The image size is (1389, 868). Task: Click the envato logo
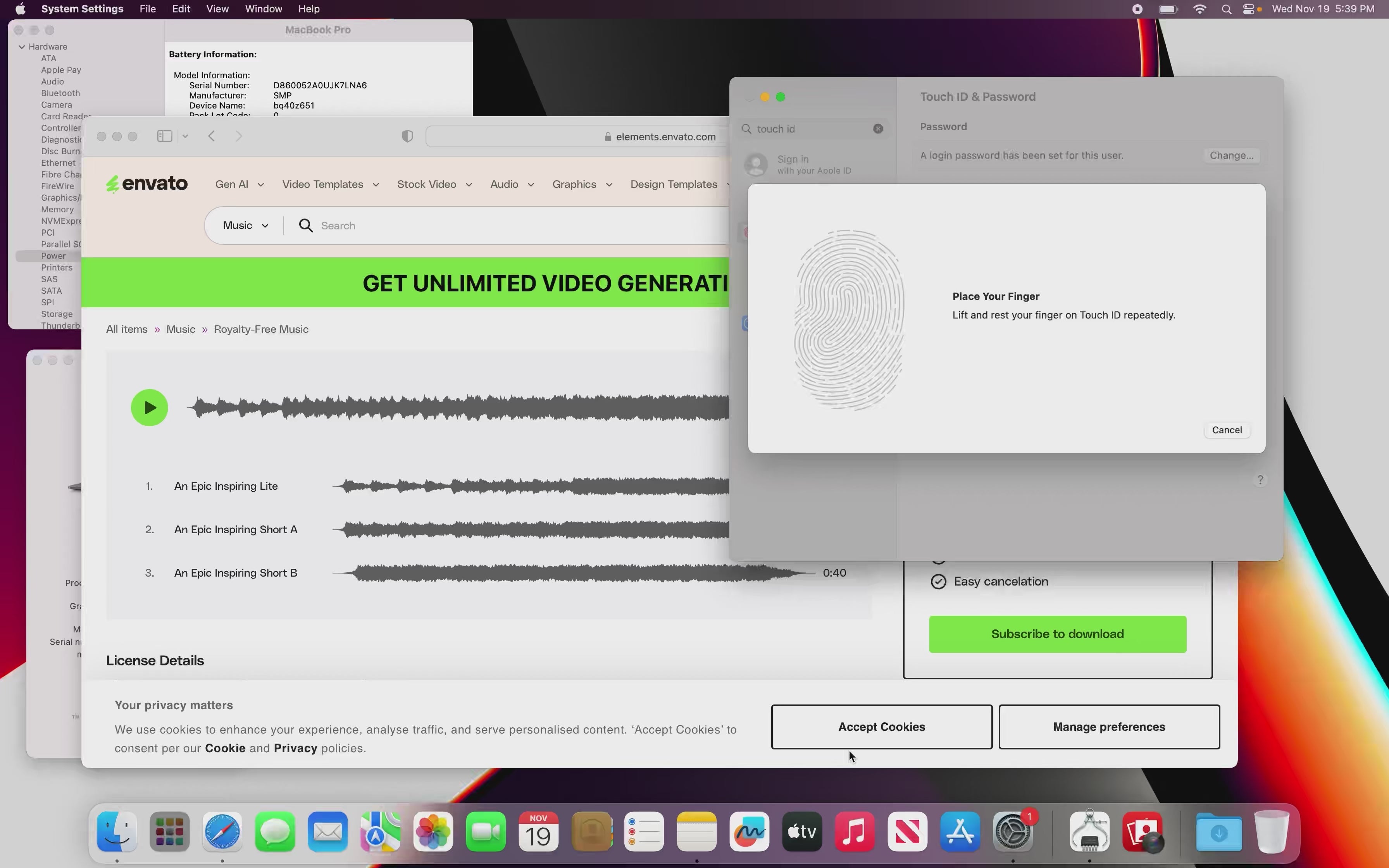pos(146,184)
